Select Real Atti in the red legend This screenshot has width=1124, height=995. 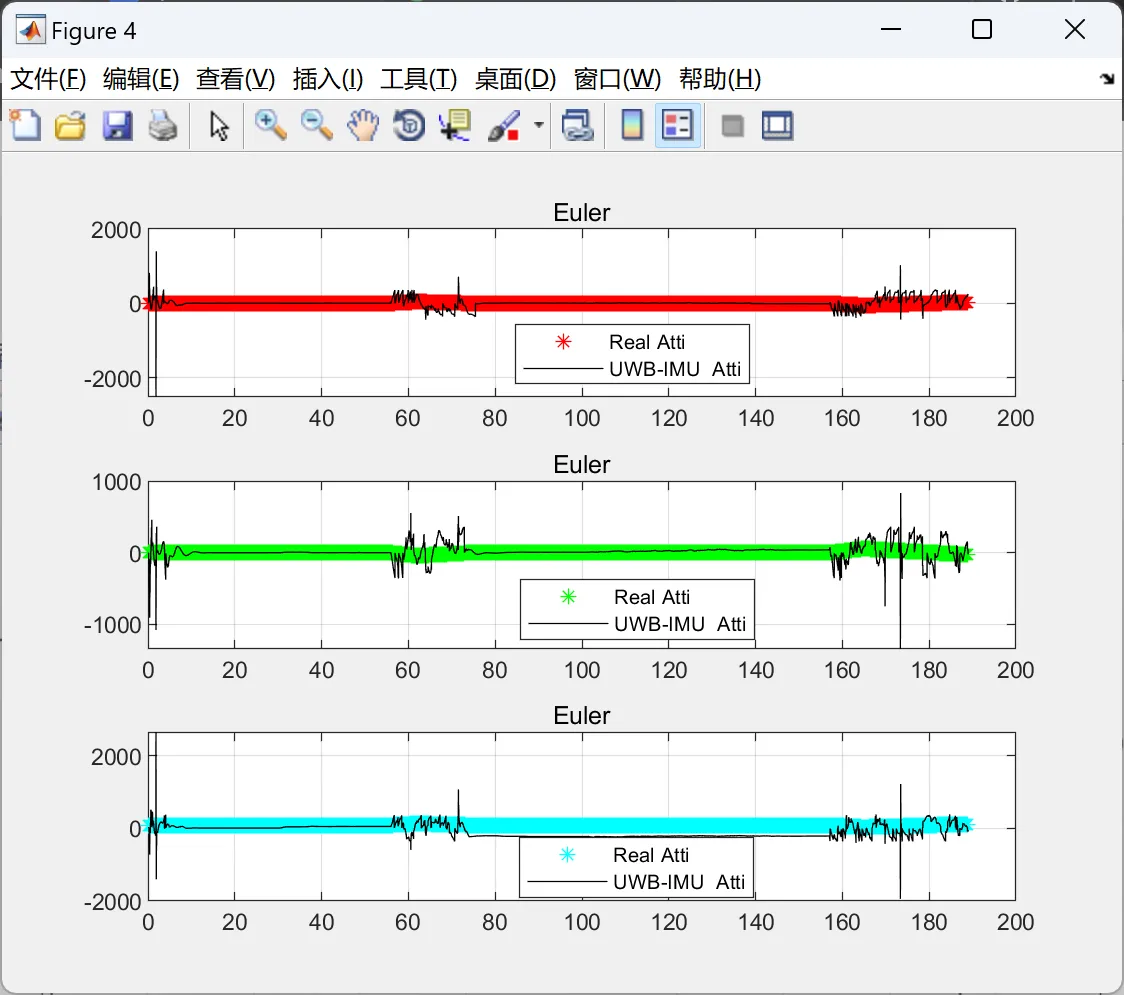[647, 342]
